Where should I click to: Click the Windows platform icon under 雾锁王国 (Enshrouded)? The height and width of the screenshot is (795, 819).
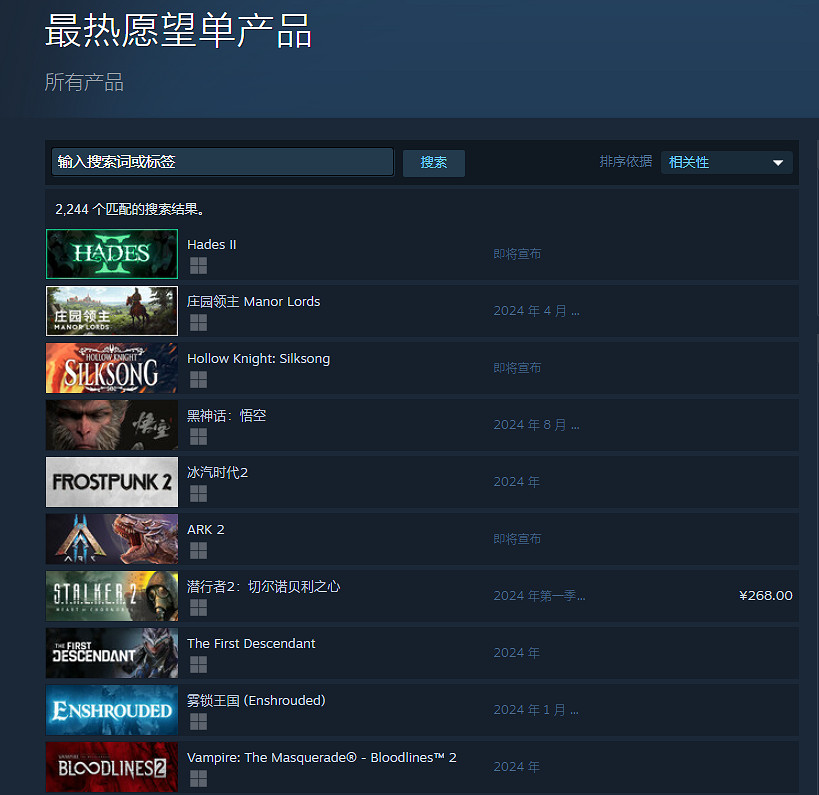pos(198,722)
